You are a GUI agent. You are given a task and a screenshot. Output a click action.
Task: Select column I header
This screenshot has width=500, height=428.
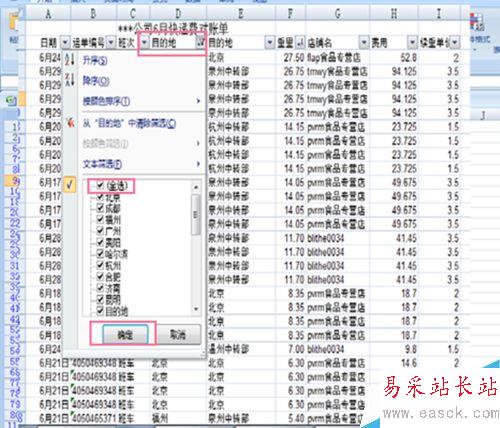[x=439, y=14]
